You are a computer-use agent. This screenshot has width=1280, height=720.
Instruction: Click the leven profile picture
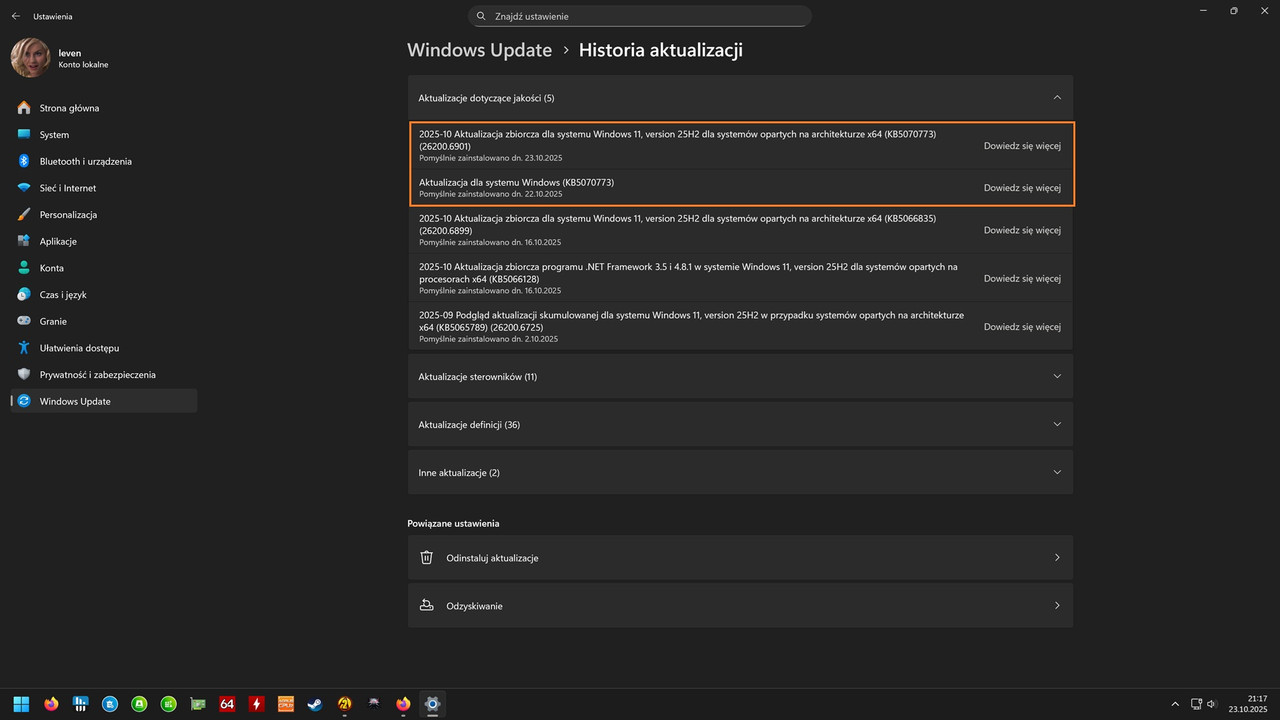[x=30, y=58]
